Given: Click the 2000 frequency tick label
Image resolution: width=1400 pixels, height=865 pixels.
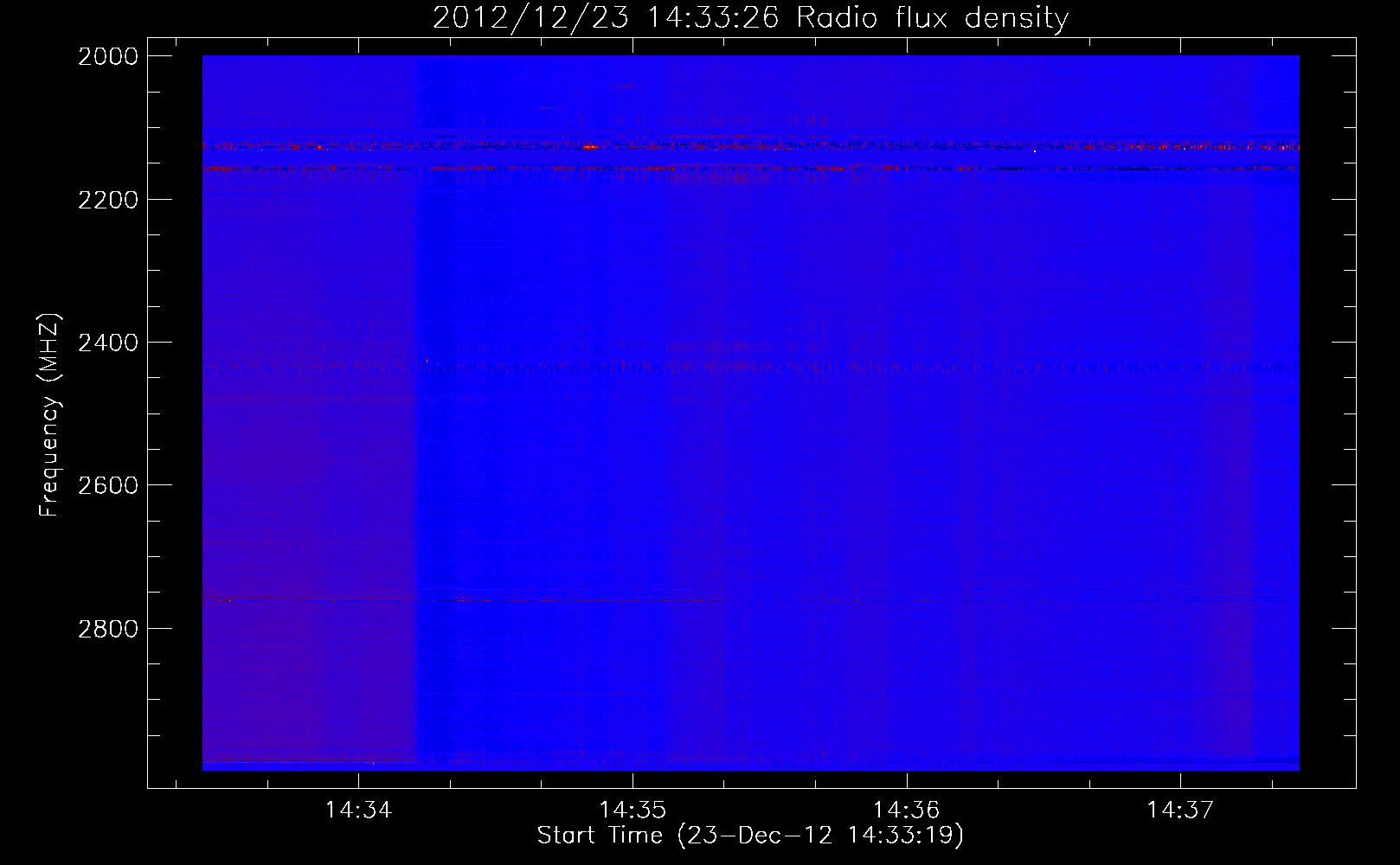Looking at the screenshot, I should (x=108, y=56).
